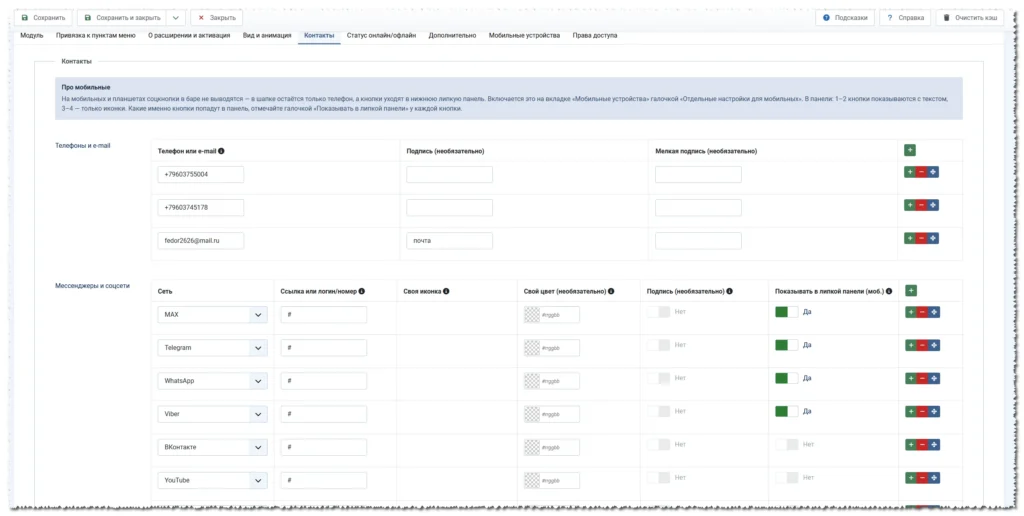Remove the Telegram messenger row

pyautogui.click(x=923, y=345)
